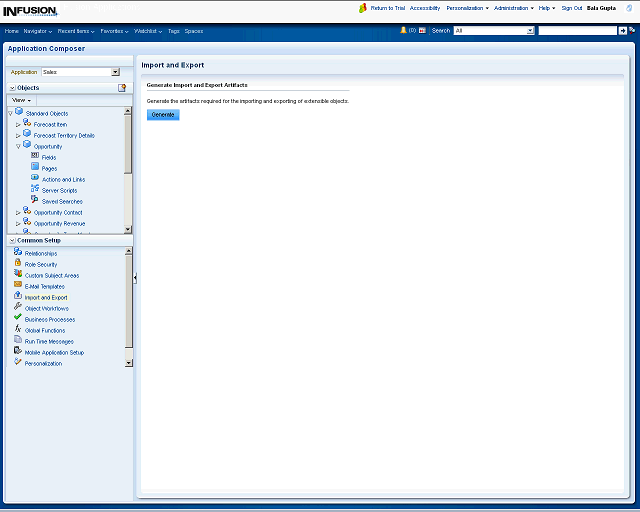640x512 pixels.
Task: Click the Role Security lock icon
Action: [x=18, y=264]
